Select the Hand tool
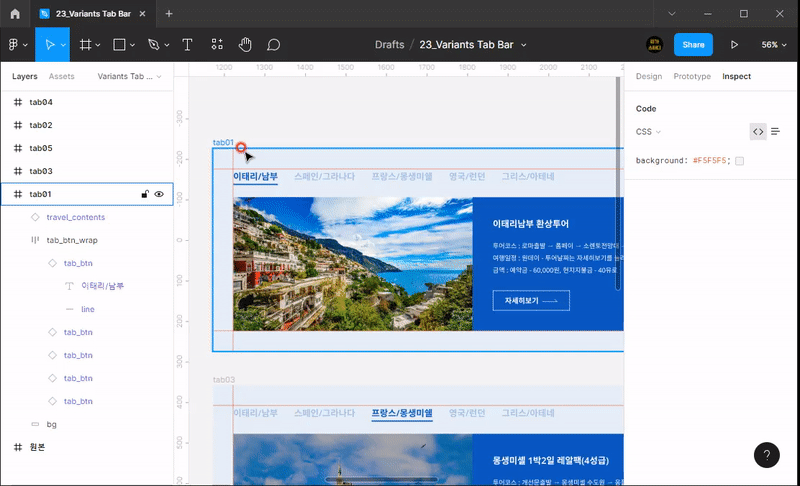The width and height of the screenshot is (800, 486). tap(245, 45)
